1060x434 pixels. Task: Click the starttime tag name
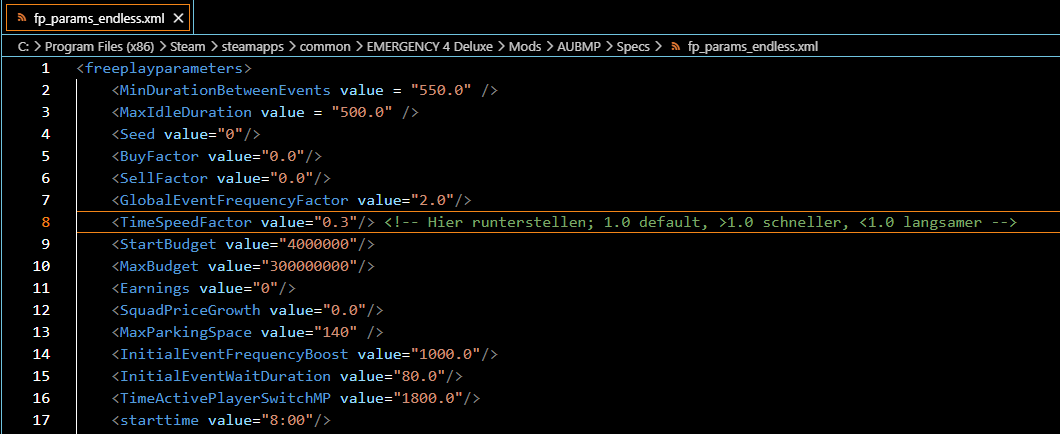(159, 420)
